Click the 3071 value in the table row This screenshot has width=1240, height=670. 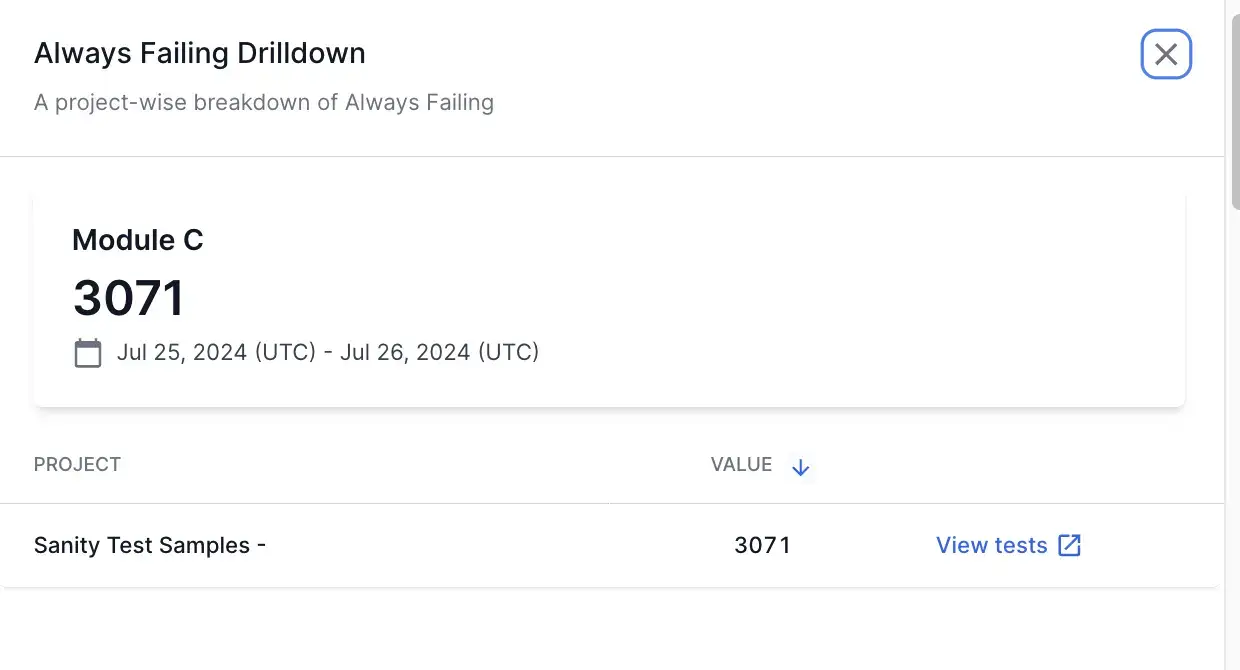762,545
